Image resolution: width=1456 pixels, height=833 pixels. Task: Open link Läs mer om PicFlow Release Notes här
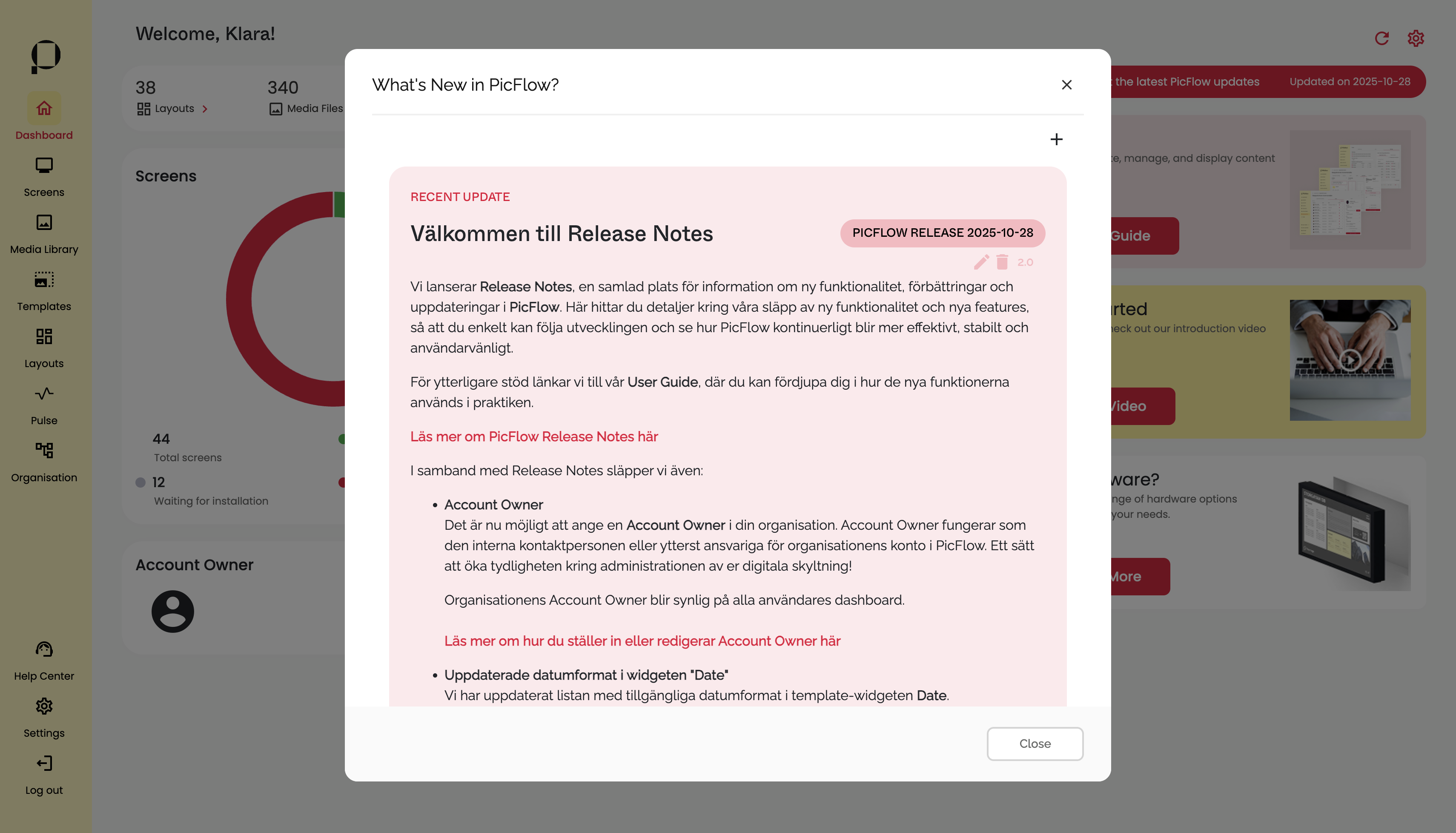[533, 437]
